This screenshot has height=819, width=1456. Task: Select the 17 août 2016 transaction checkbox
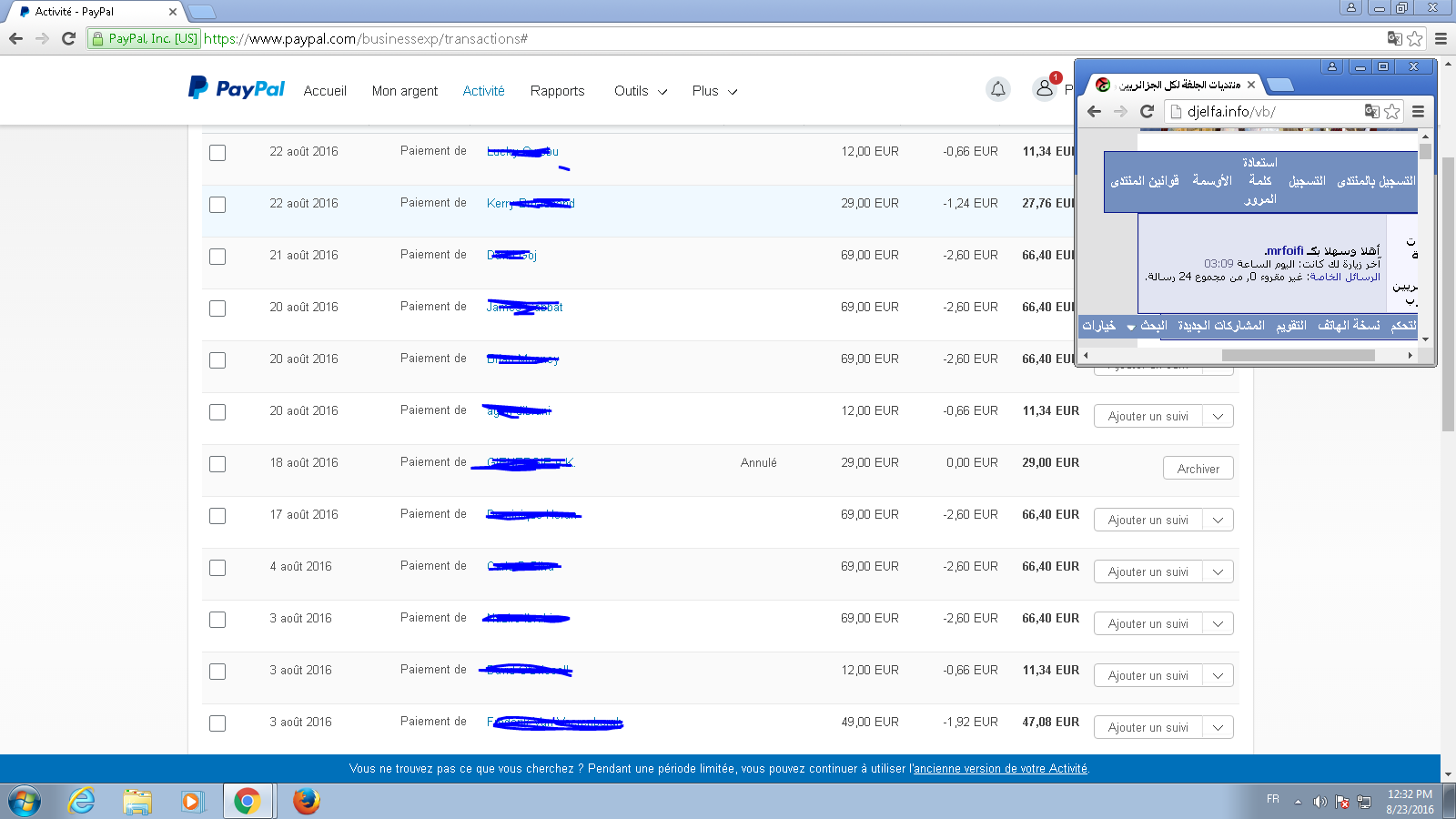click(217, 516)
